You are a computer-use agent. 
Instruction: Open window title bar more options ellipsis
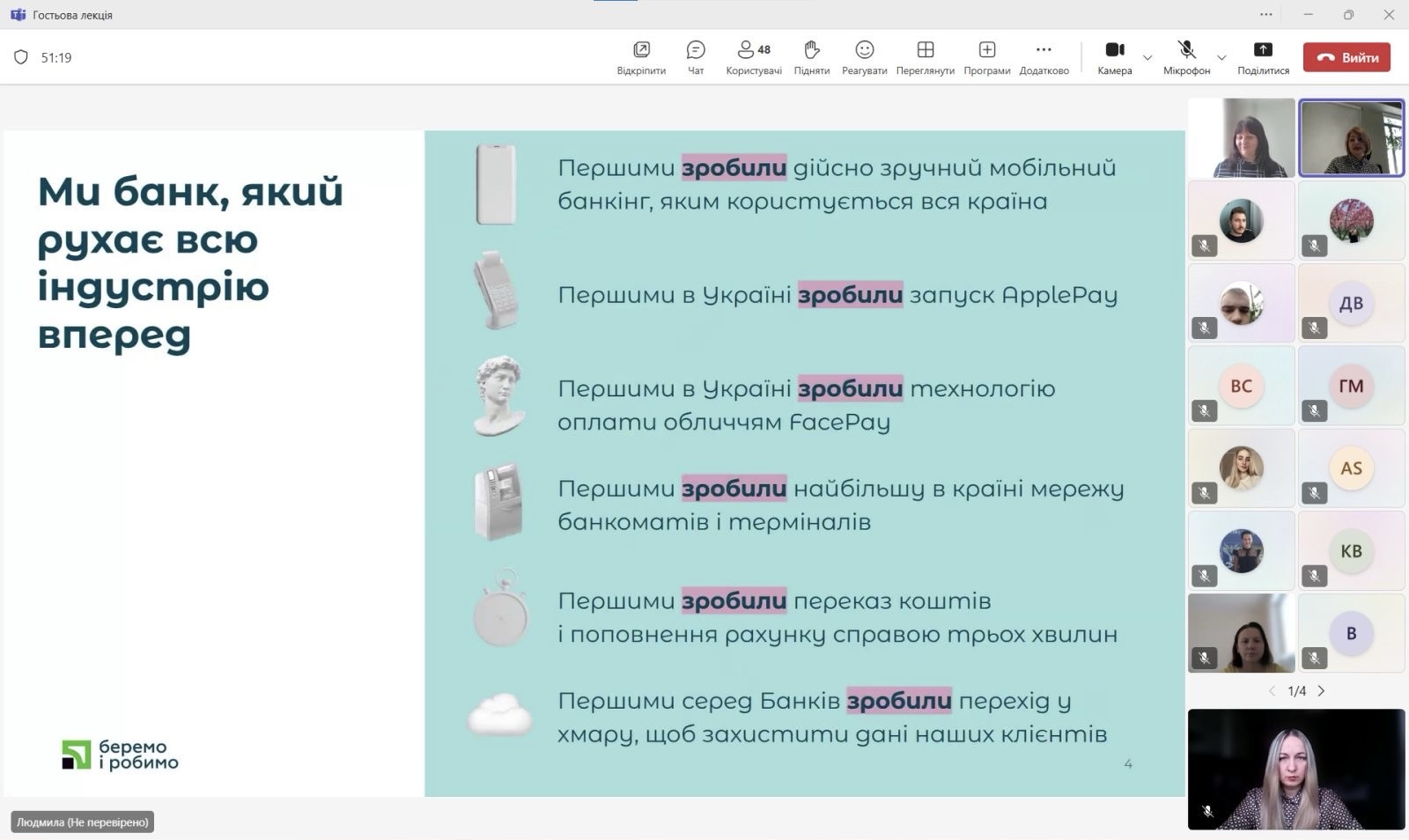pos(1265,14)
